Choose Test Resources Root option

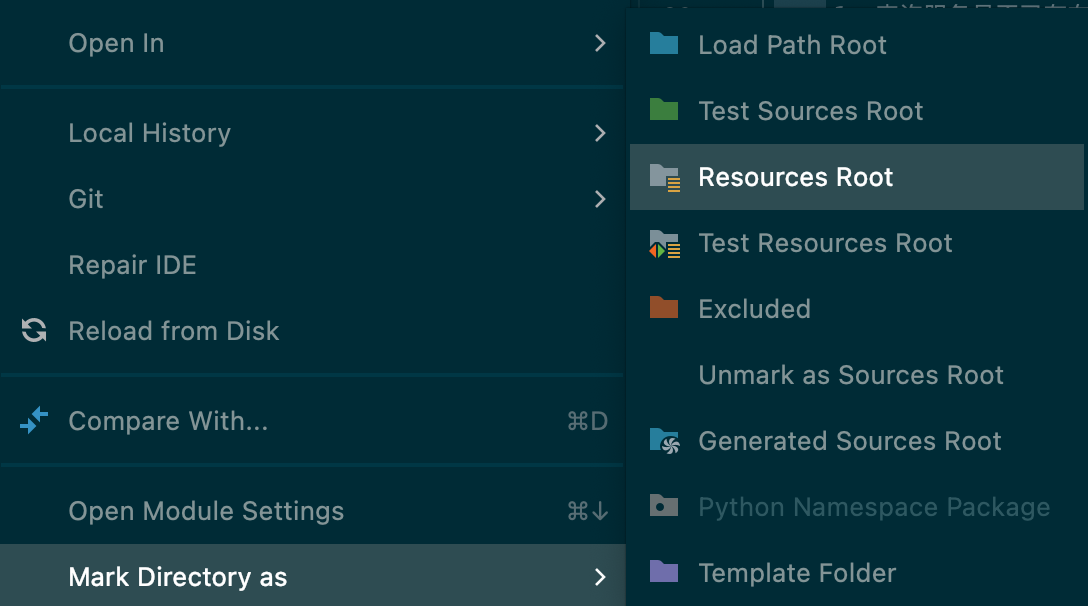point(825,243)
